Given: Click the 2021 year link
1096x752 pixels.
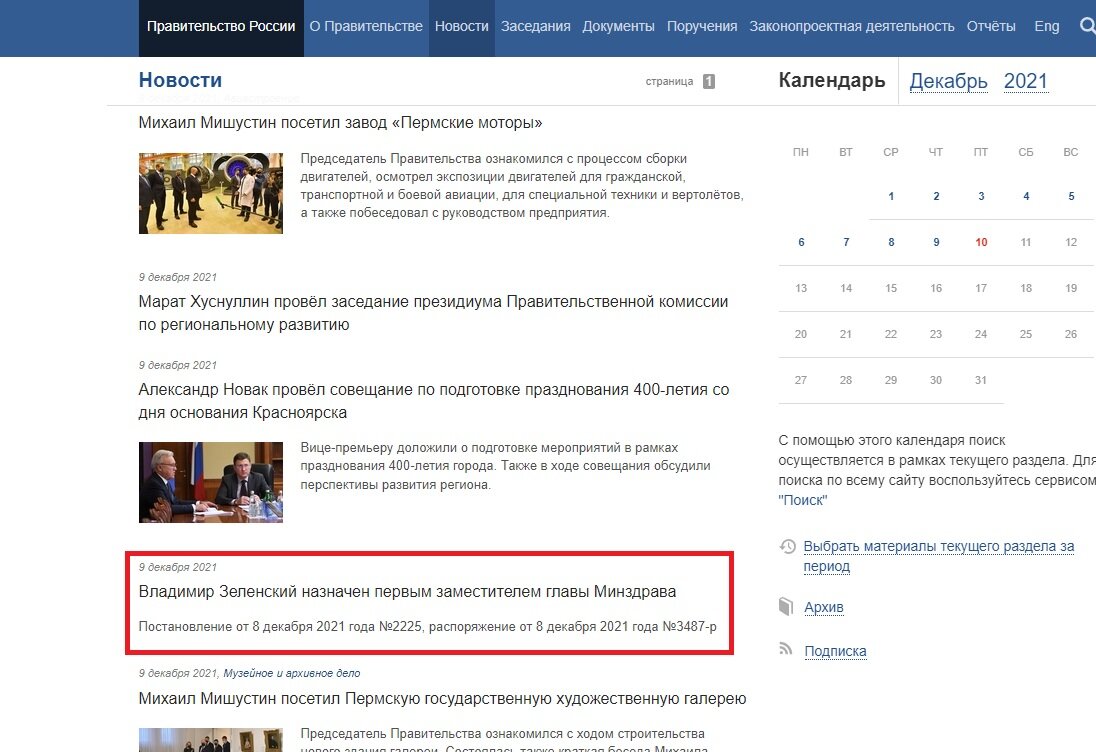Looking at the screenshot, I should pos(1026,81).
